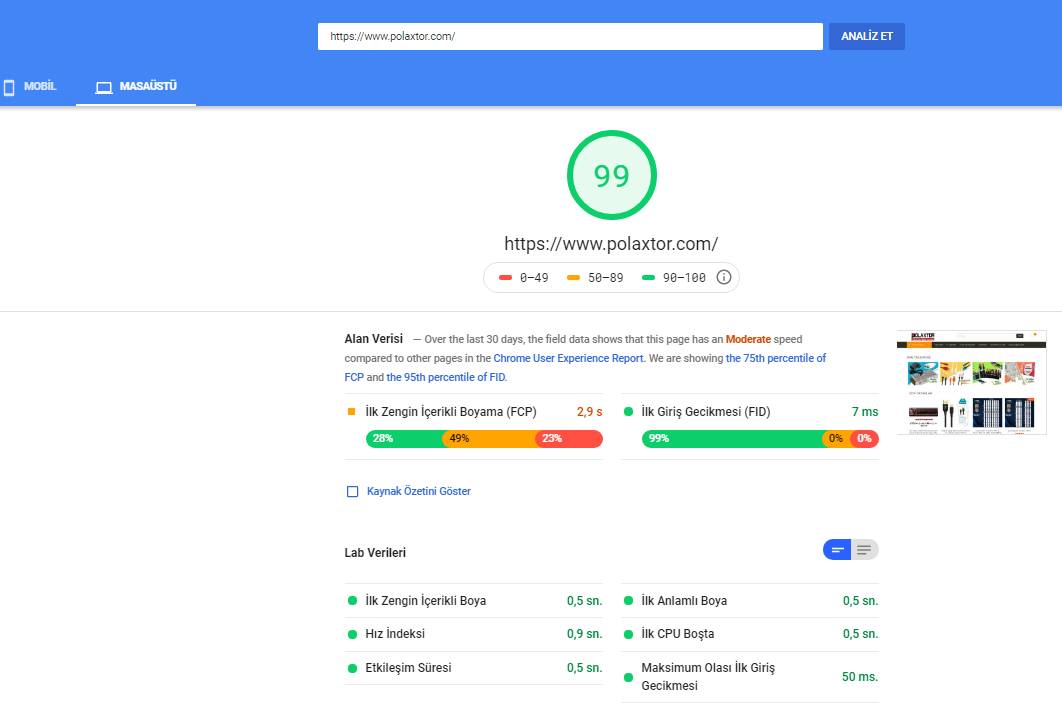Click the green 90–100 legend marker
1062x727 pixels.
click(648, 278)
